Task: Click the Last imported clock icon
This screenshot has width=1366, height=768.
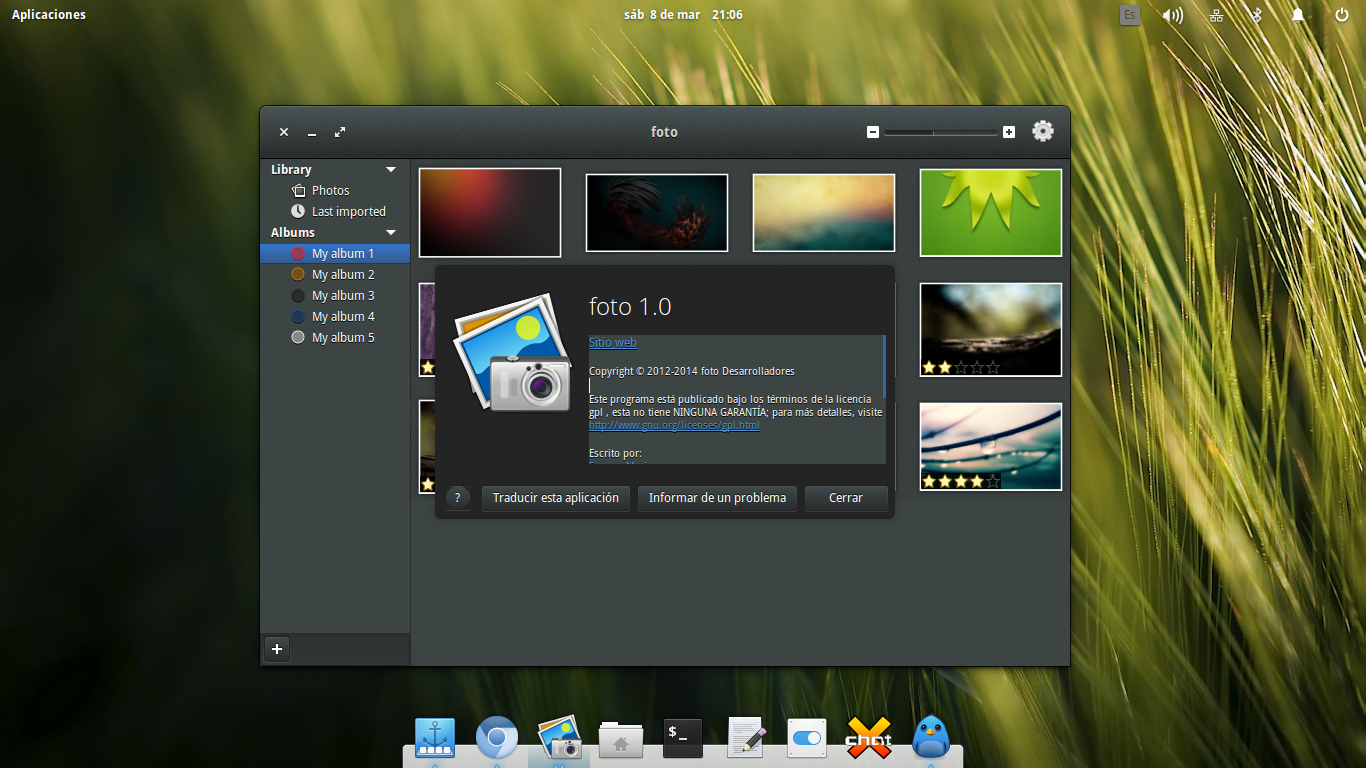Action: (x=298, y=211)
